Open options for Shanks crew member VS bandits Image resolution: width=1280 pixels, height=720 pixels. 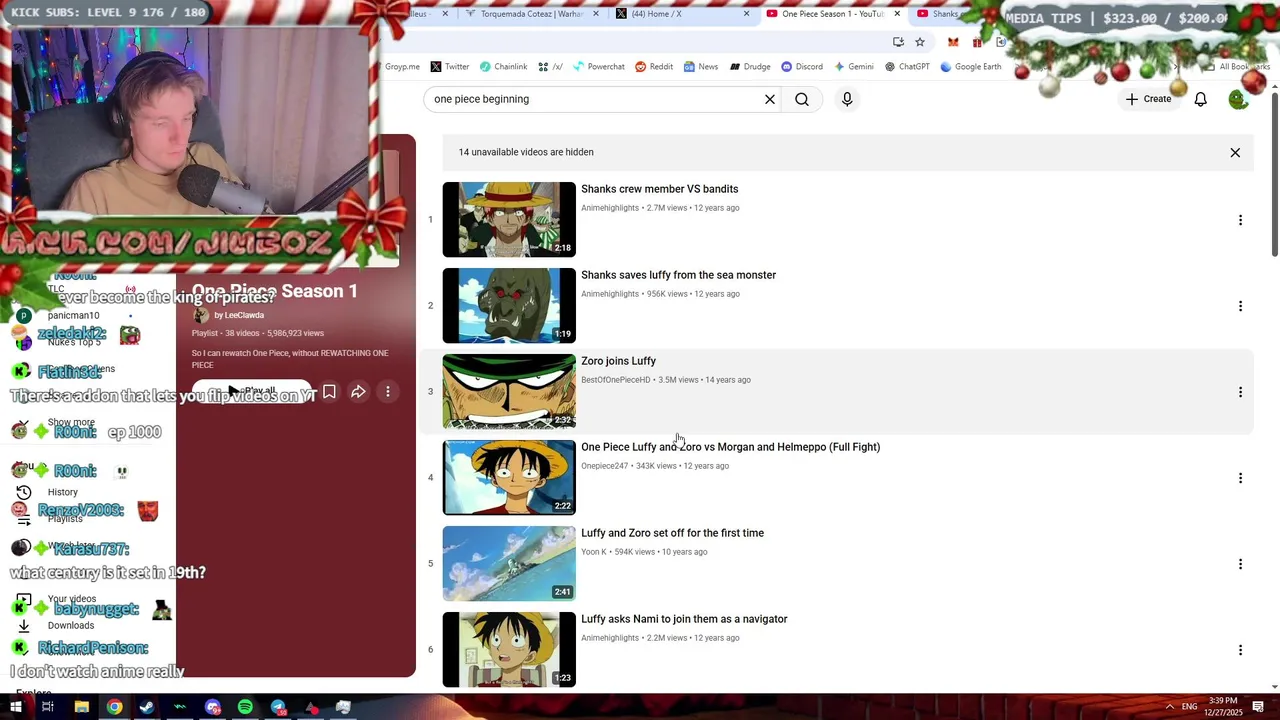pos(1240,220)
